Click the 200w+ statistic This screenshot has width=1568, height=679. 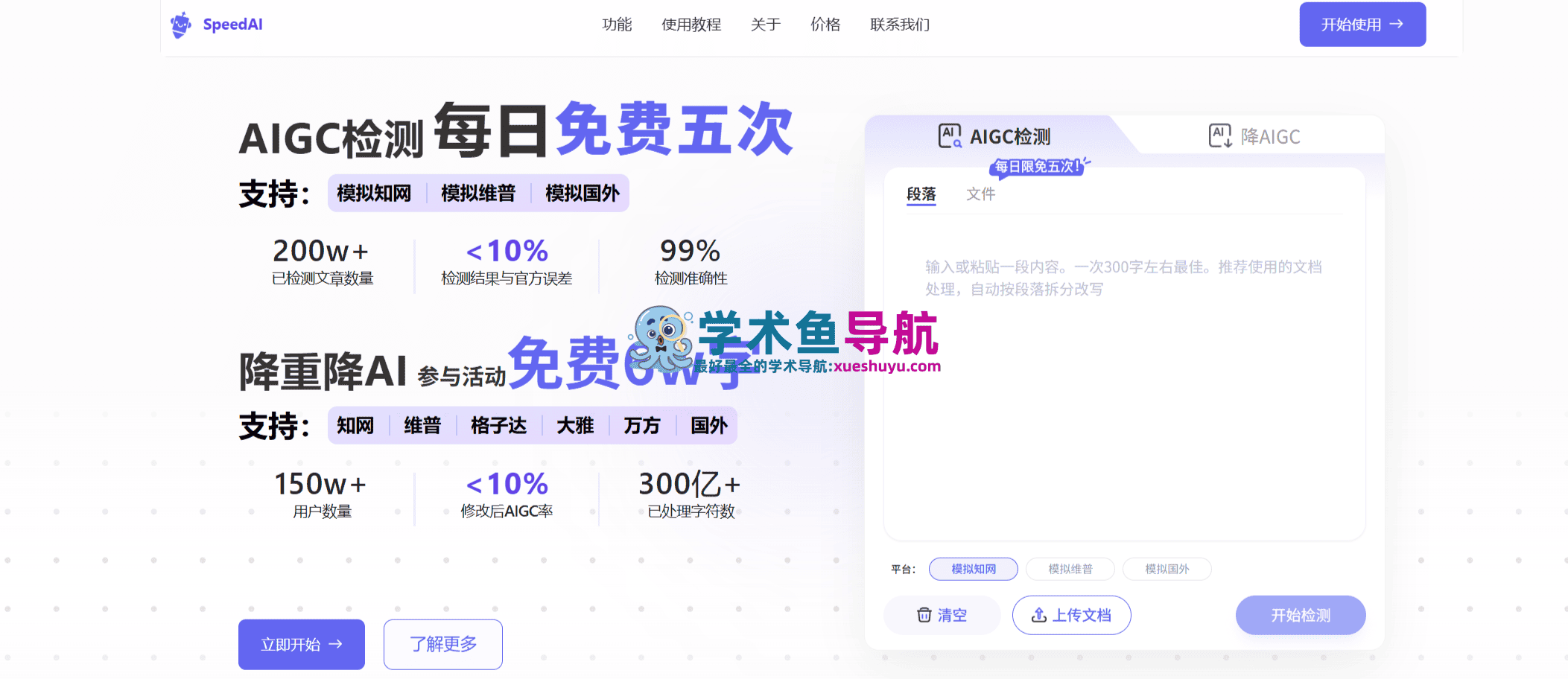(321, 261)
